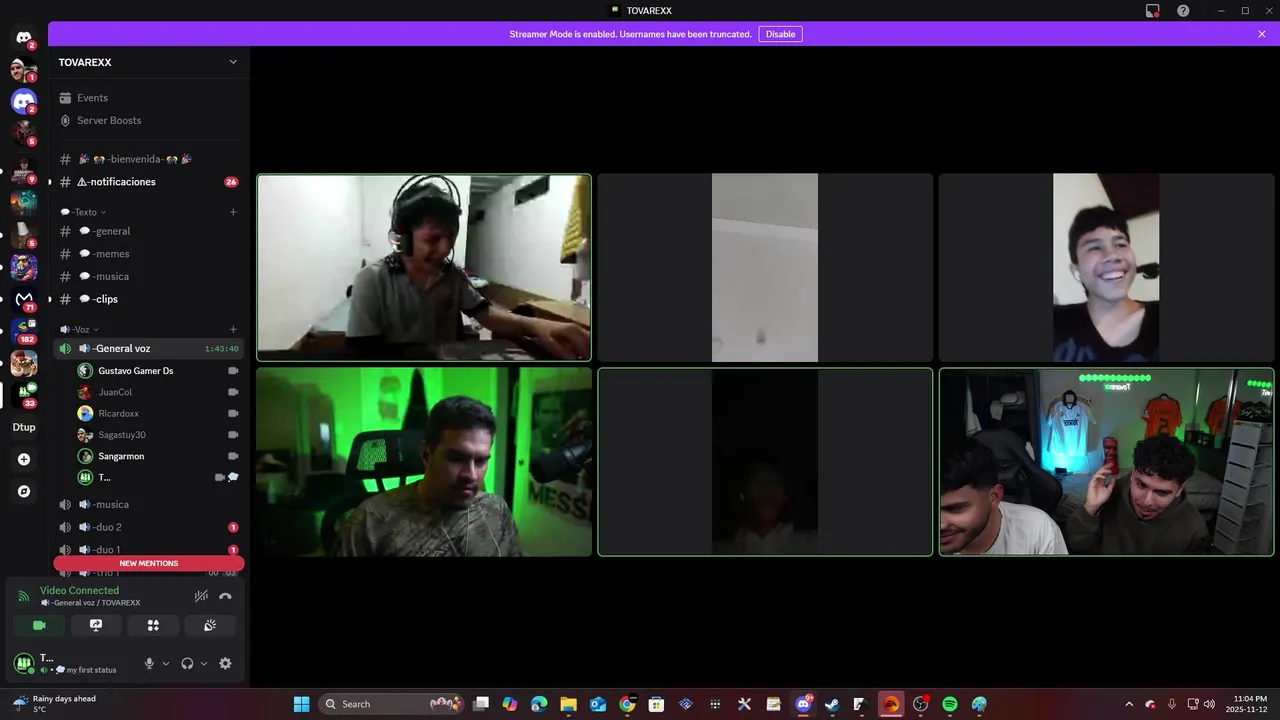Screen dimensions: 1280x720
Task: Open the notificaciones channel
Action: point(148,182)
